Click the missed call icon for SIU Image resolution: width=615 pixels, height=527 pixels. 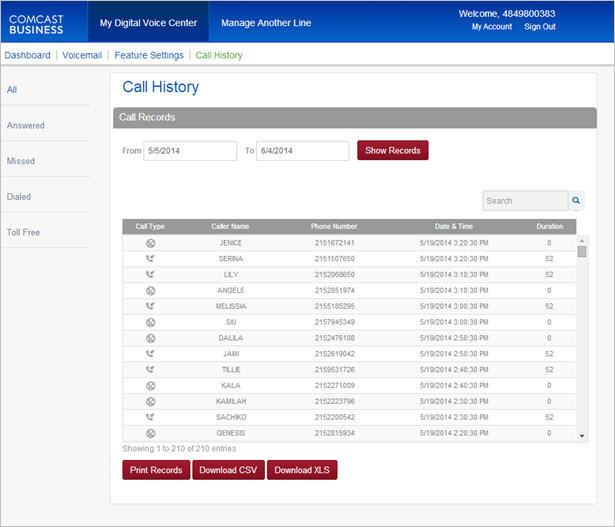(151, 322)
